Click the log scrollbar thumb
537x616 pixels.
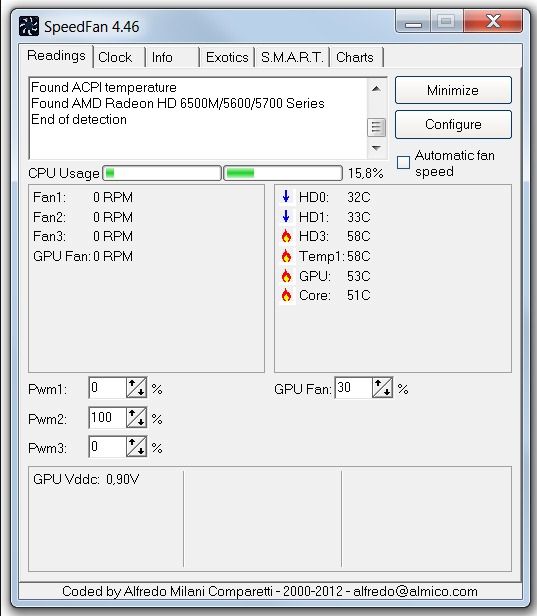click(x=376, y=127)
